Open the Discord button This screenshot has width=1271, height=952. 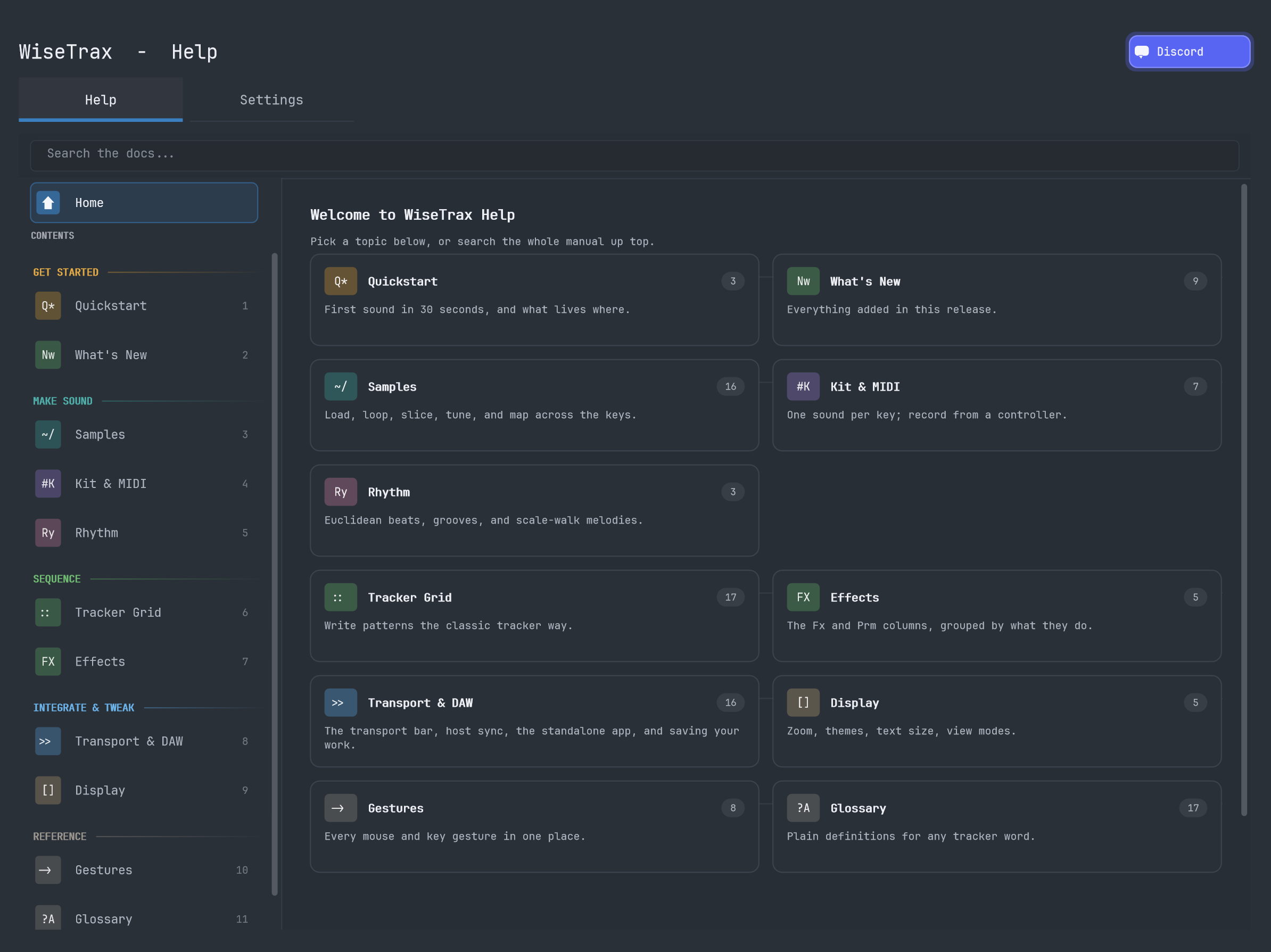(1190, 52)
